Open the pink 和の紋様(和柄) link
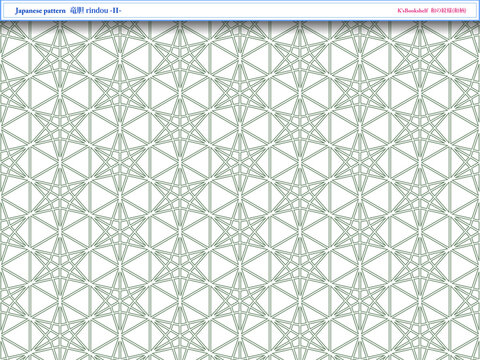Image resolution: width=480 pixels, height=360 pixels. point(448,10)
